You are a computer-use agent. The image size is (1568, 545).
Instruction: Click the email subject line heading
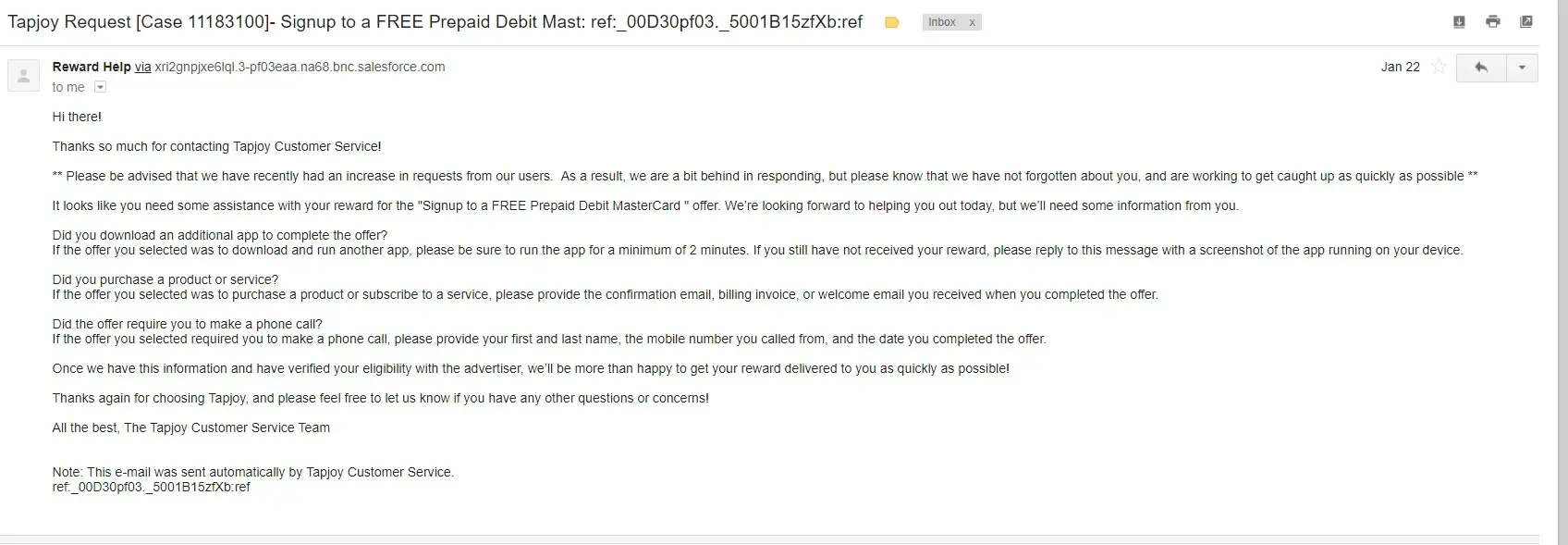(435, 22)
